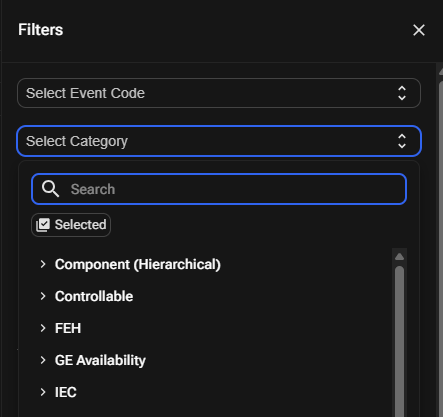Expand the IEC chevron

(x=43, y=392)
